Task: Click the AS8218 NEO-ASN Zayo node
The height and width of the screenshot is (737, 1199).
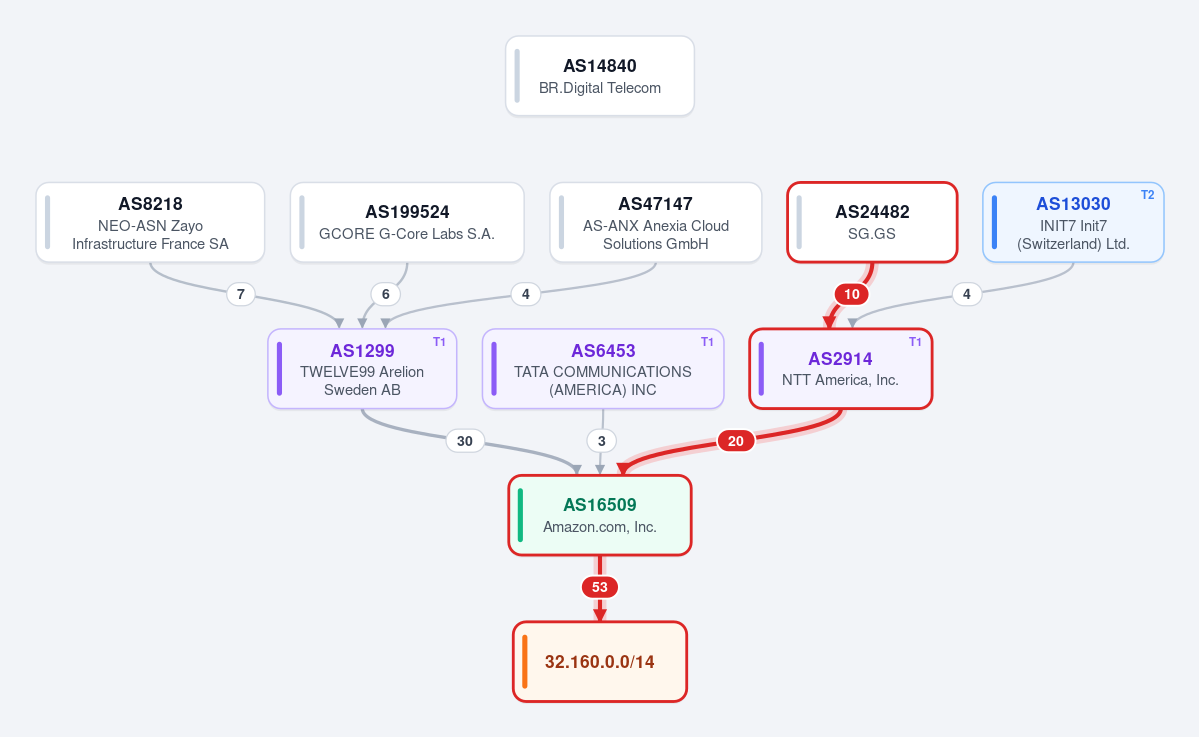Action: [x=150, y=222]
